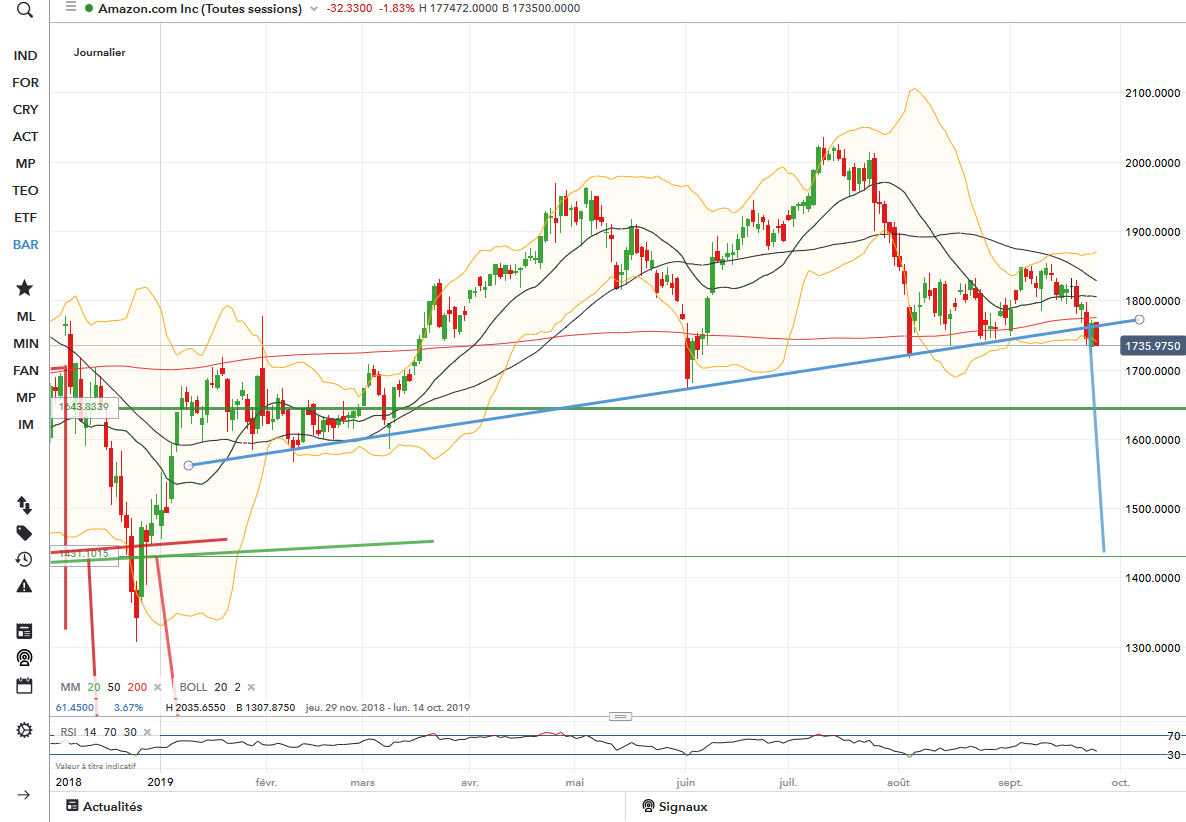Select ML in the left sidebar
Screen dimensions: 1186x822
[25, 317]
